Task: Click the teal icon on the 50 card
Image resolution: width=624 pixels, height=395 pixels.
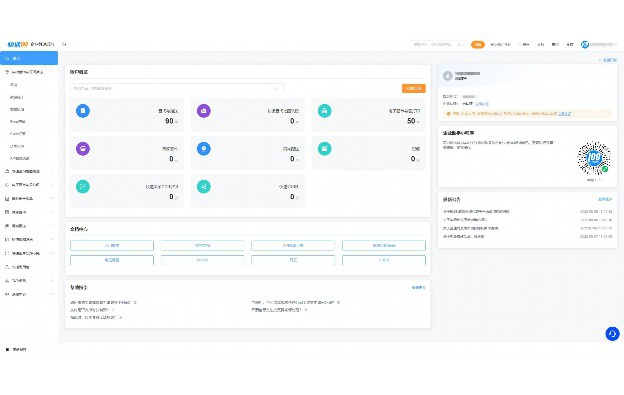Action: pos(324,111)
